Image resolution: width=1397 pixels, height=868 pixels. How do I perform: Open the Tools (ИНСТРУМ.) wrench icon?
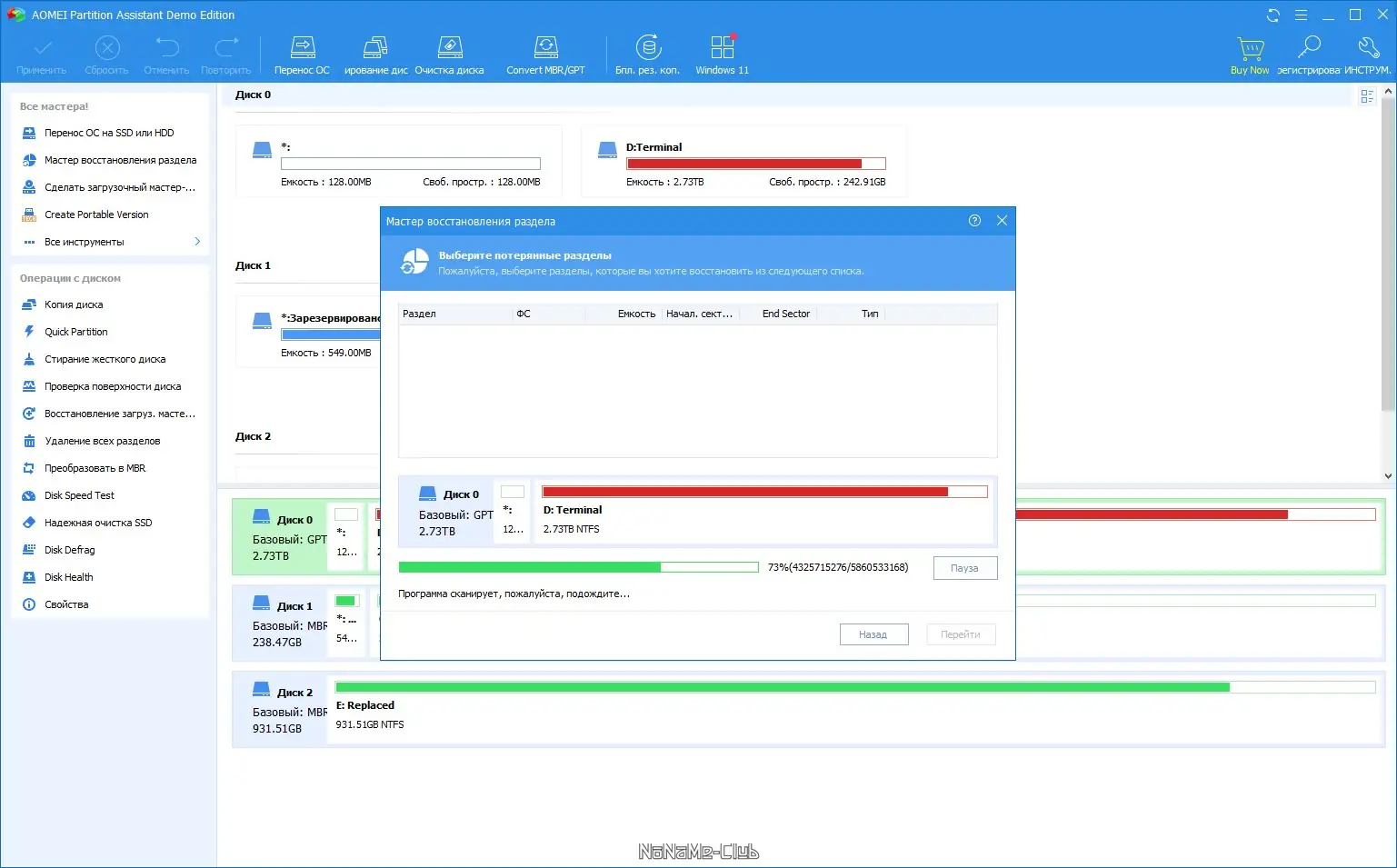point(1368,55)
